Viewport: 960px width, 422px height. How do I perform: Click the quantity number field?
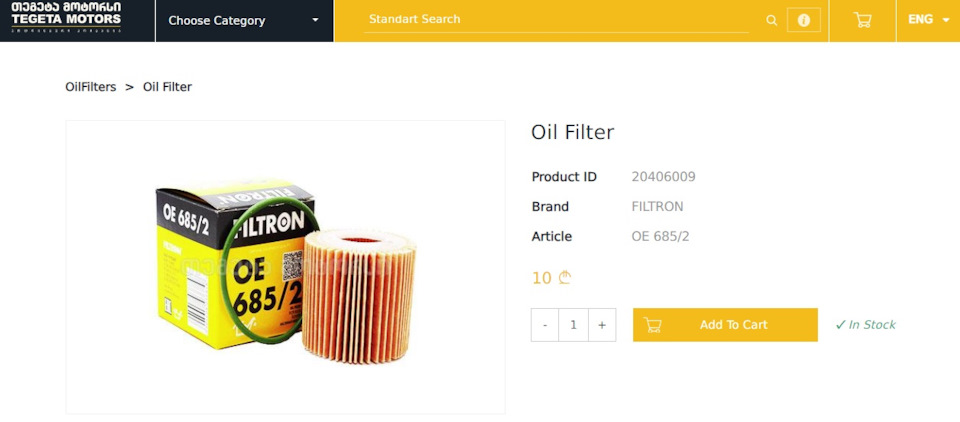point(573,325)
